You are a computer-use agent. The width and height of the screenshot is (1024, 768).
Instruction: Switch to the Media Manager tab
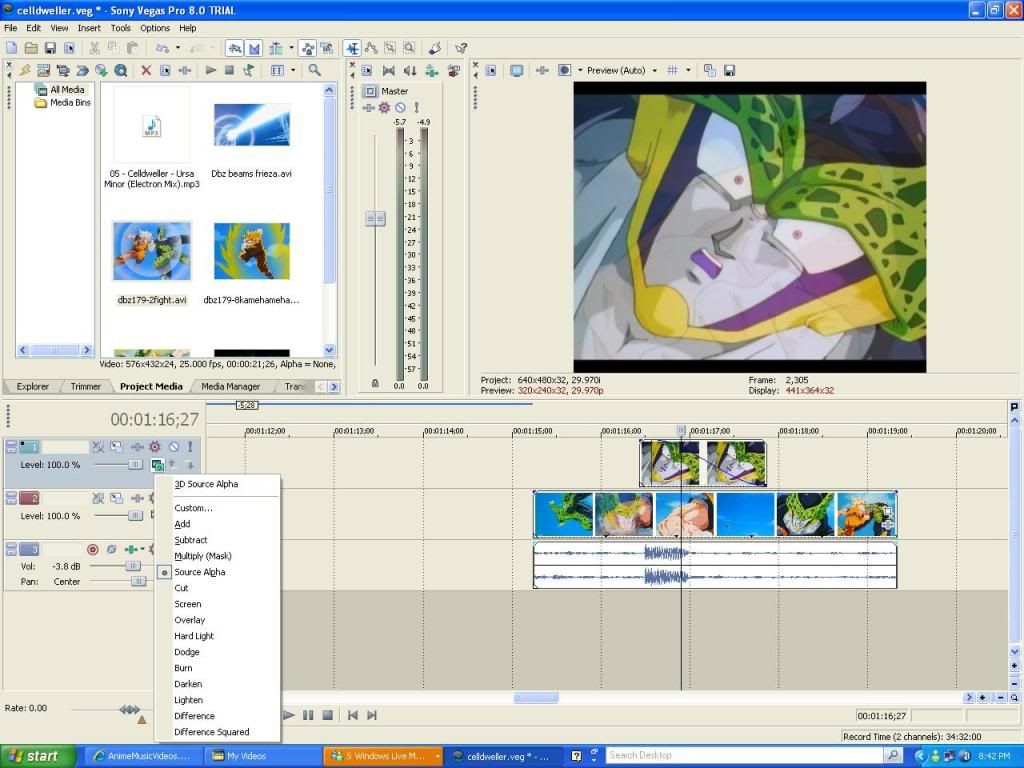pos(231,387)
